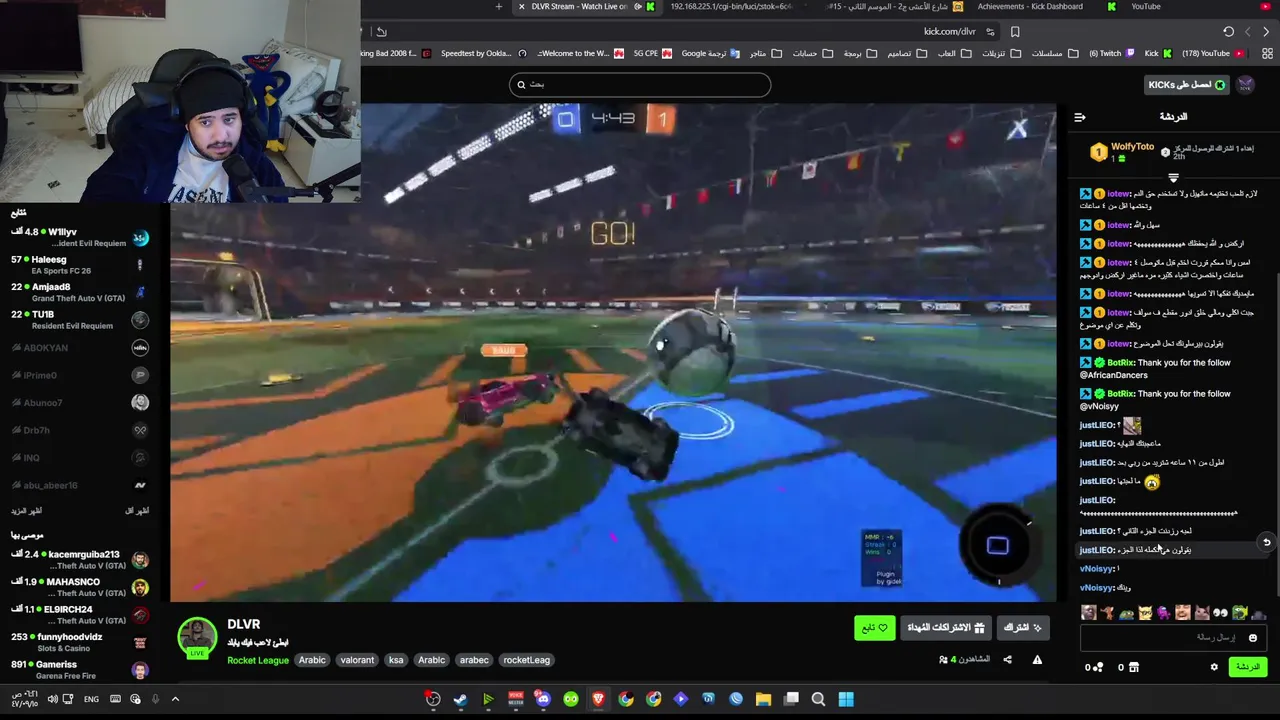Open the W1llyv channel in sidebar
The width and height of the screenshot is (1280, 720).
pyautogui.click(x=80, y=237)
